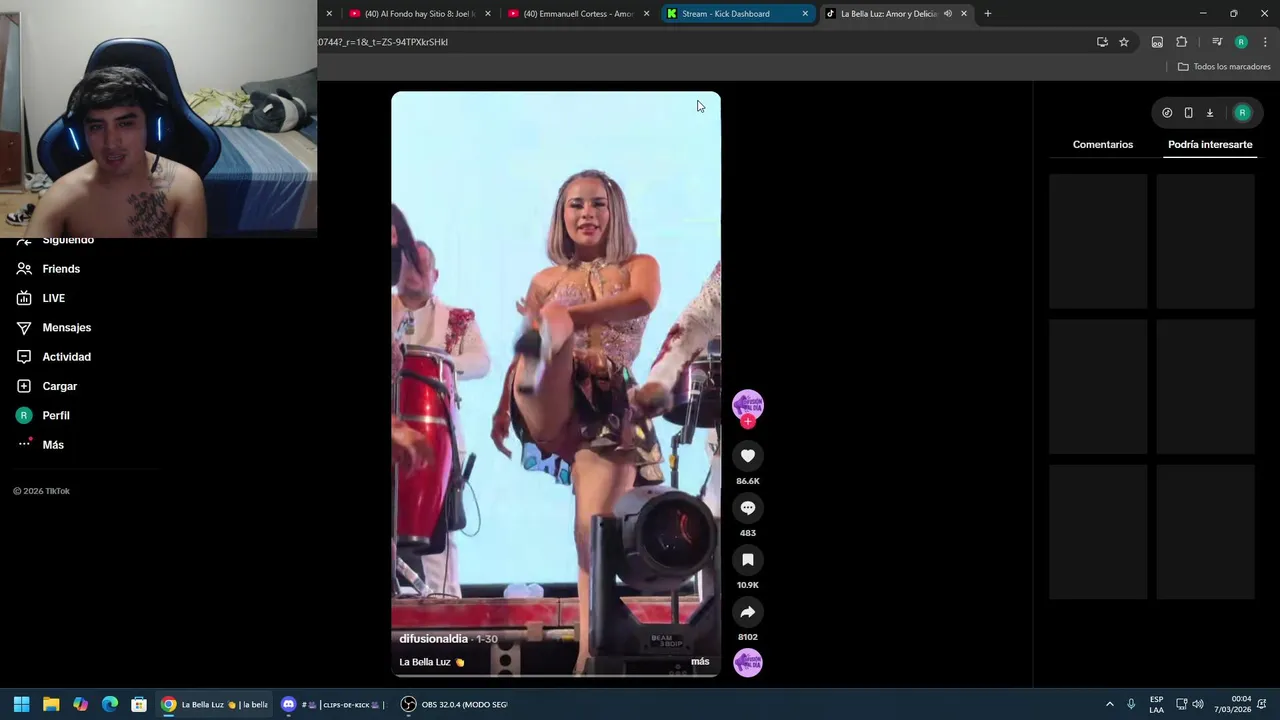The image size is (1280, 720).
Task: Open Chrome Extensions puzzle icon
Action: [1181, 42]
